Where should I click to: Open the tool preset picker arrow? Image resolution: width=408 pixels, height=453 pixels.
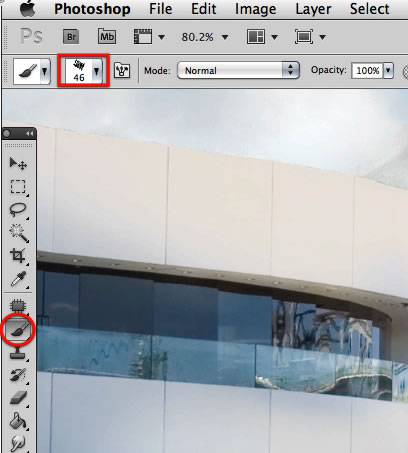click(45, 71)
